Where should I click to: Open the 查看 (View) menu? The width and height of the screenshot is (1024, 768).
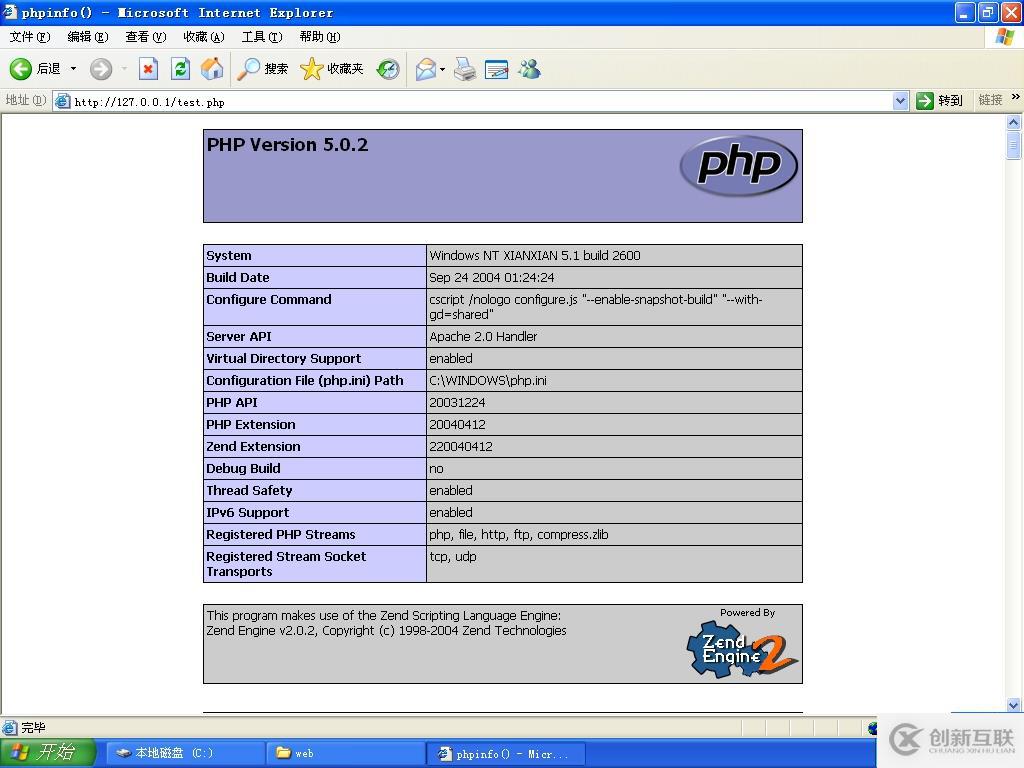click(x=145, y=37)
